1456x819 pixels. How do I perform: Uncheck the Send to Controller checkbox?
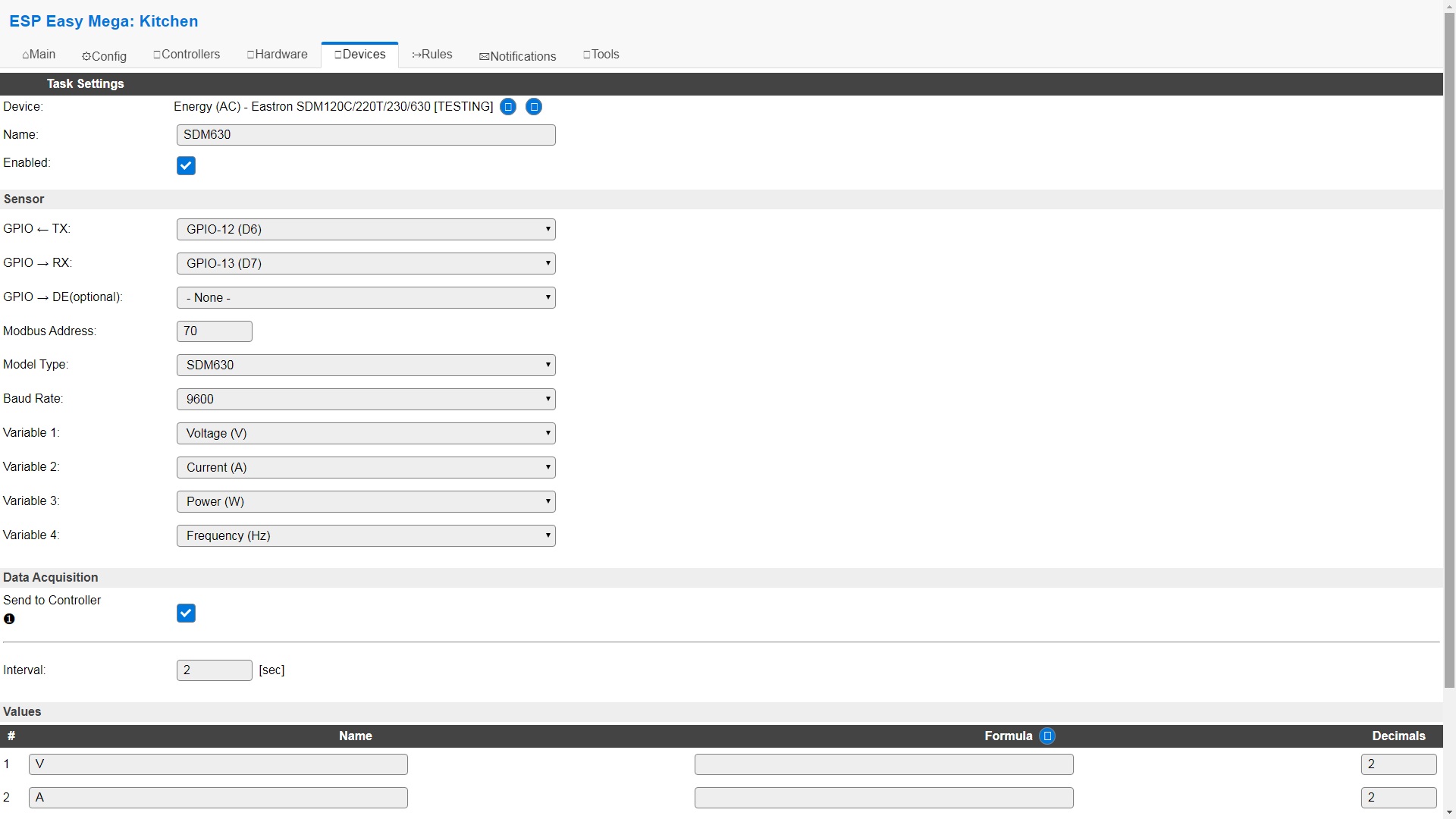point(186,613)
